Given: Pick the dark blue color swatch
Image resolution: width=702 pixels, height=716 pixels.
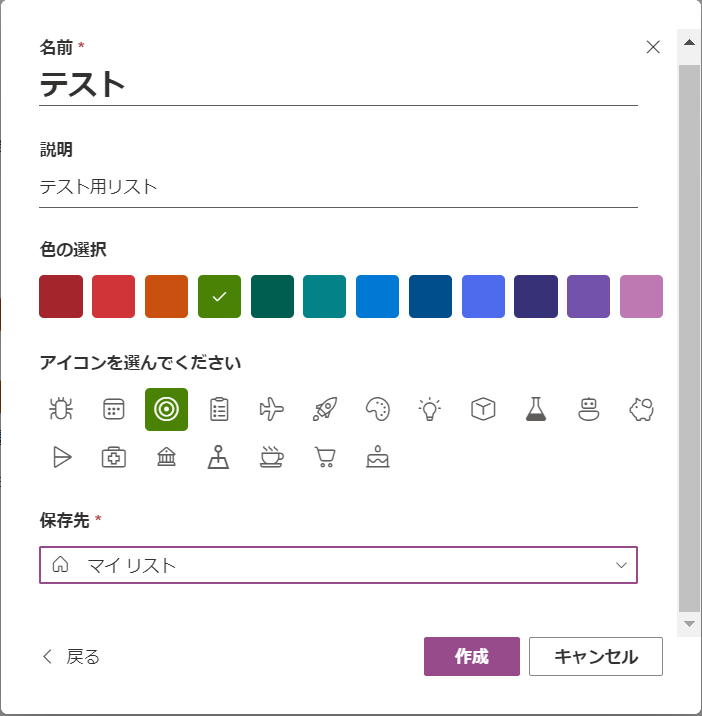Looking at the screenshot, I should (x=430, y=296).
